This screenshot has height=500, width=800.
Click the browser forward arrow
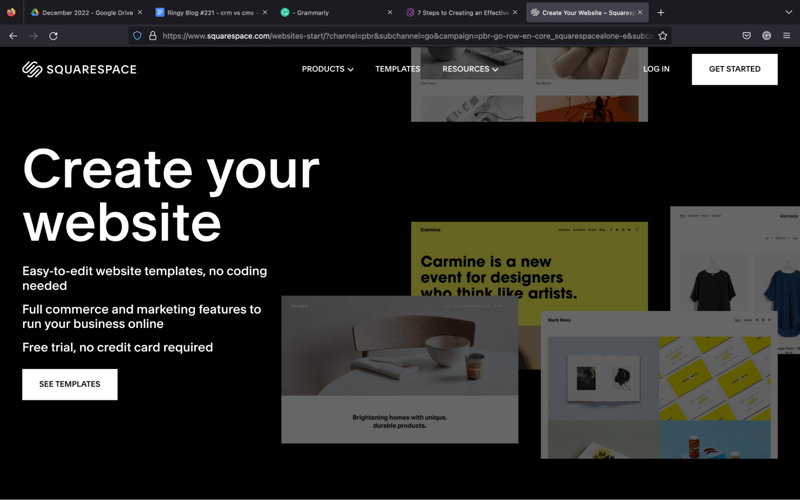pos(33,36)
